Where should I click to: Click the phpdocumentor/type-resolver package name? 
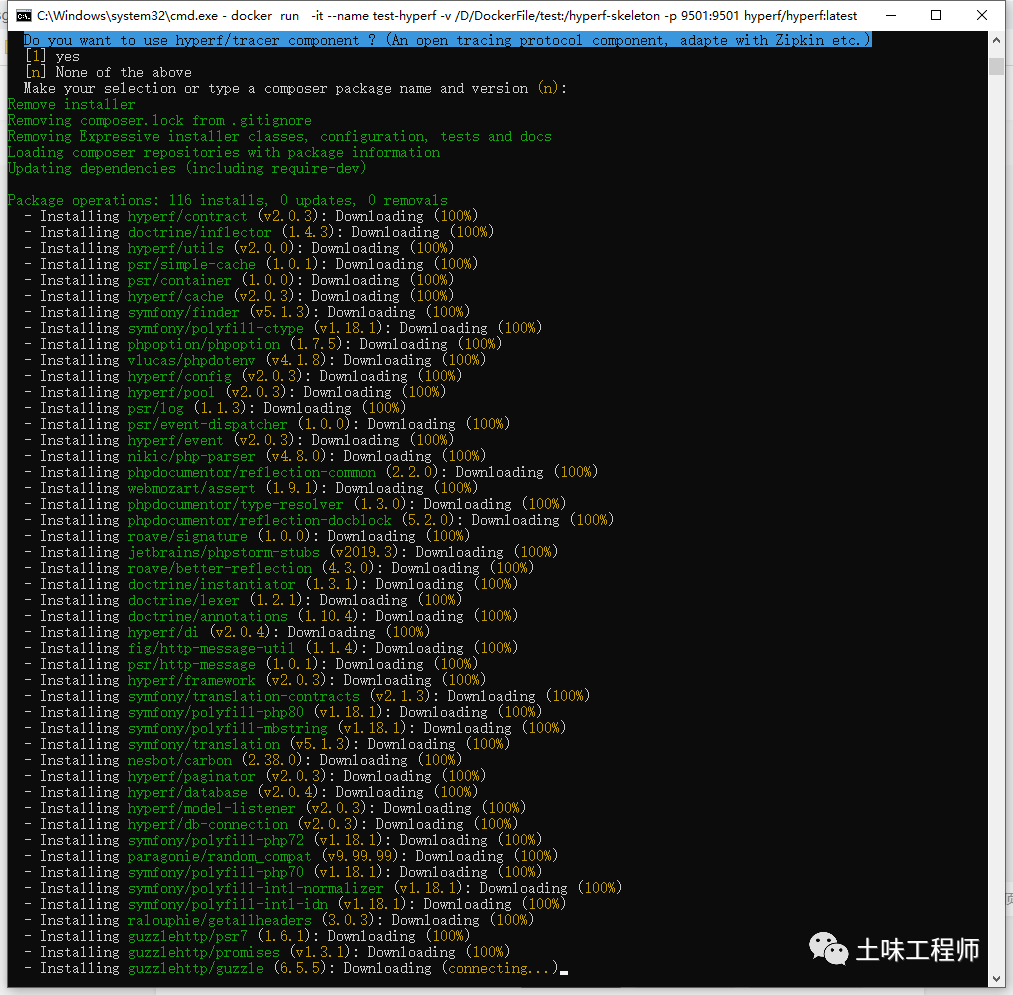tap(236, 504)
